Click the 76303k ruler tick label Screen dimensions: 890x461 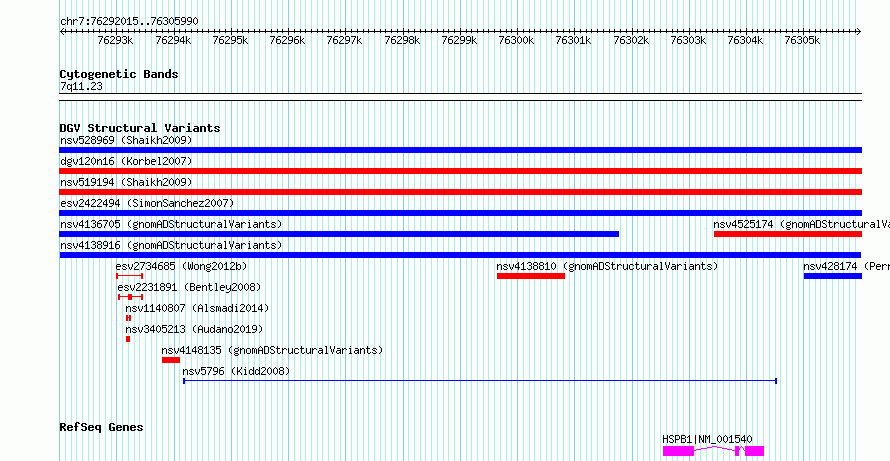689,40
